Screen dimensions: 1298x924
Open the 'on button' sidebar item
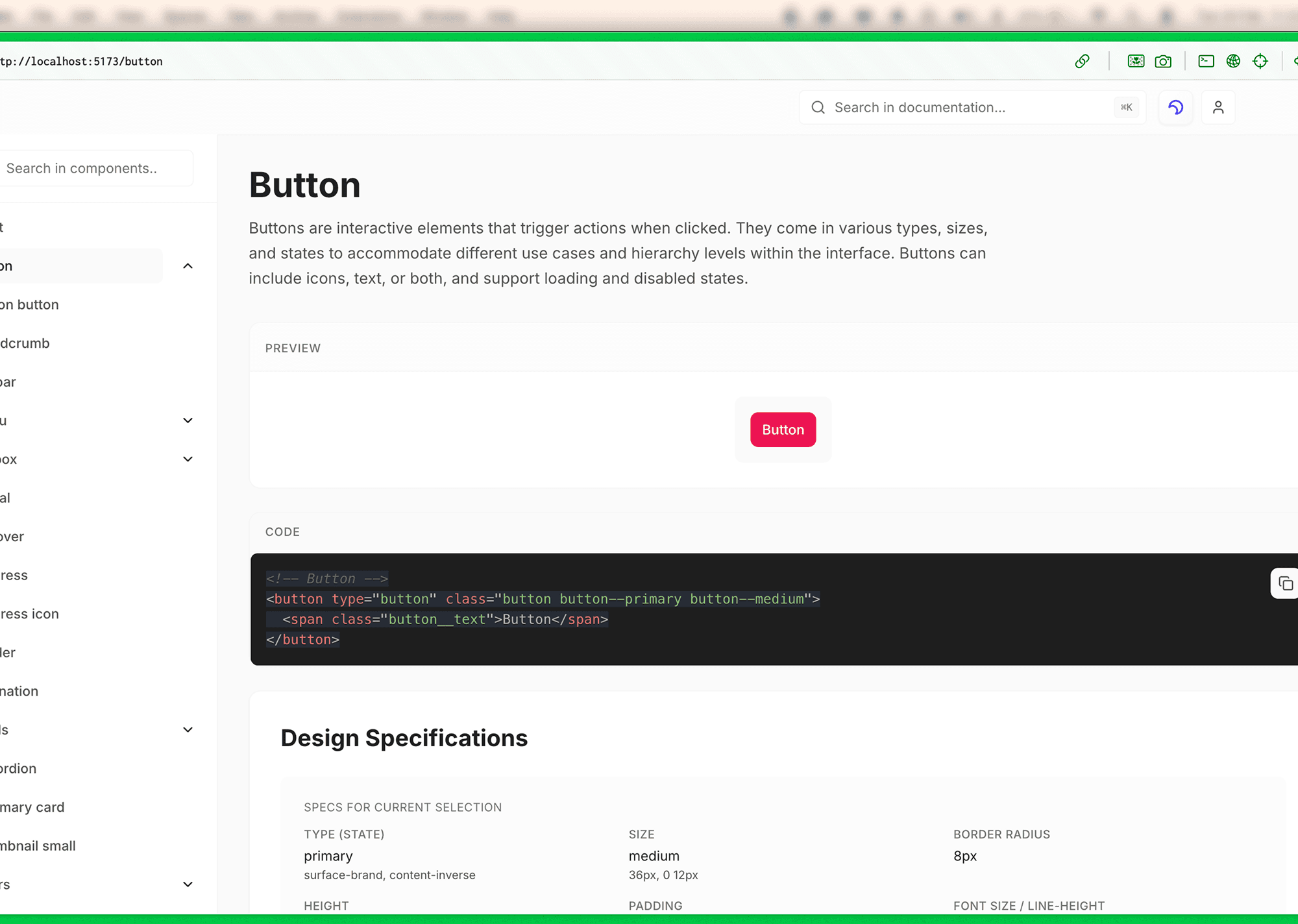coord(30,304)
